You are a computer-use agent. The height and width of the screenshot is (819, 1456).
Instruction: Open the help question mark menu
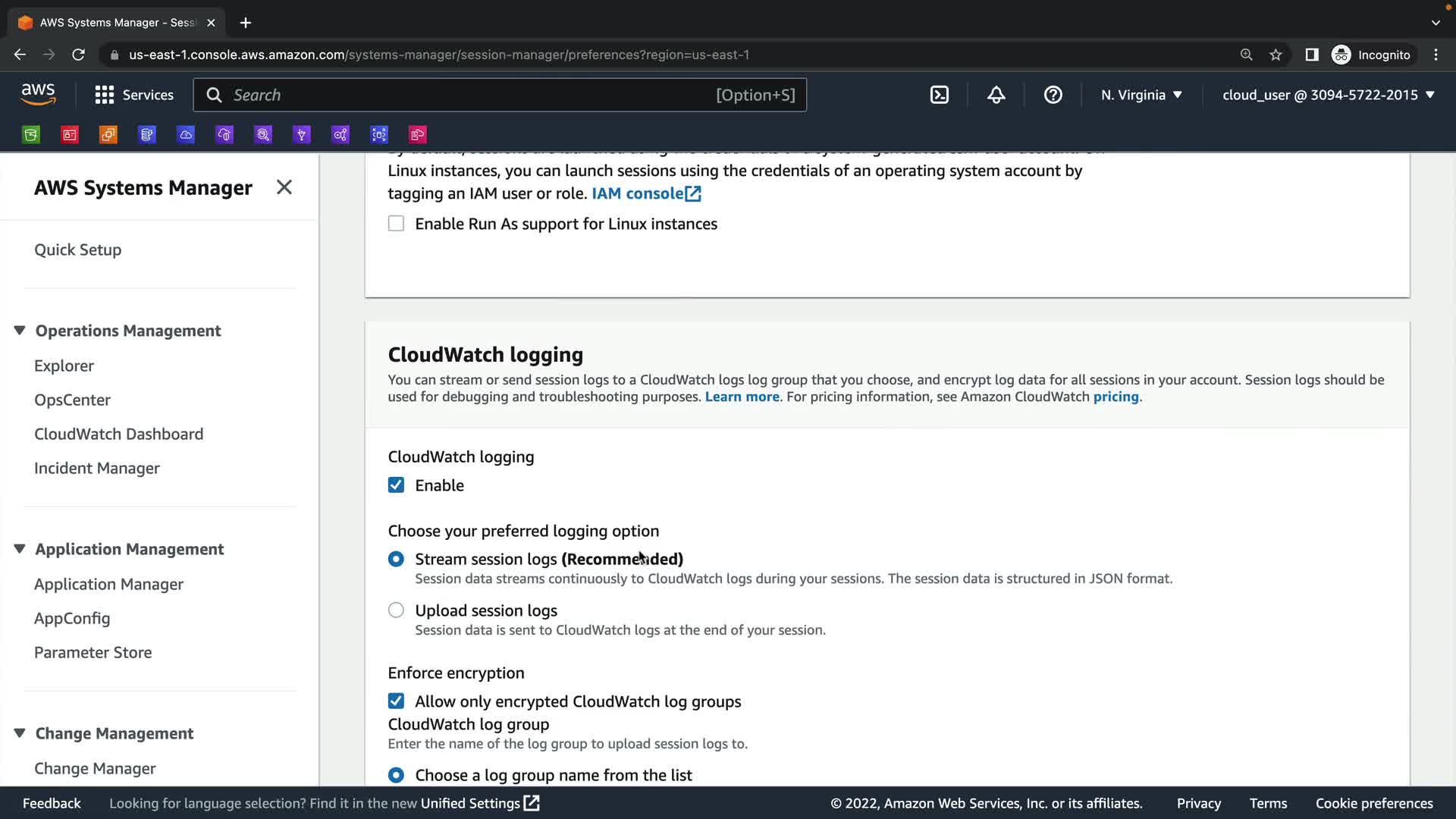click(1053, 95)
